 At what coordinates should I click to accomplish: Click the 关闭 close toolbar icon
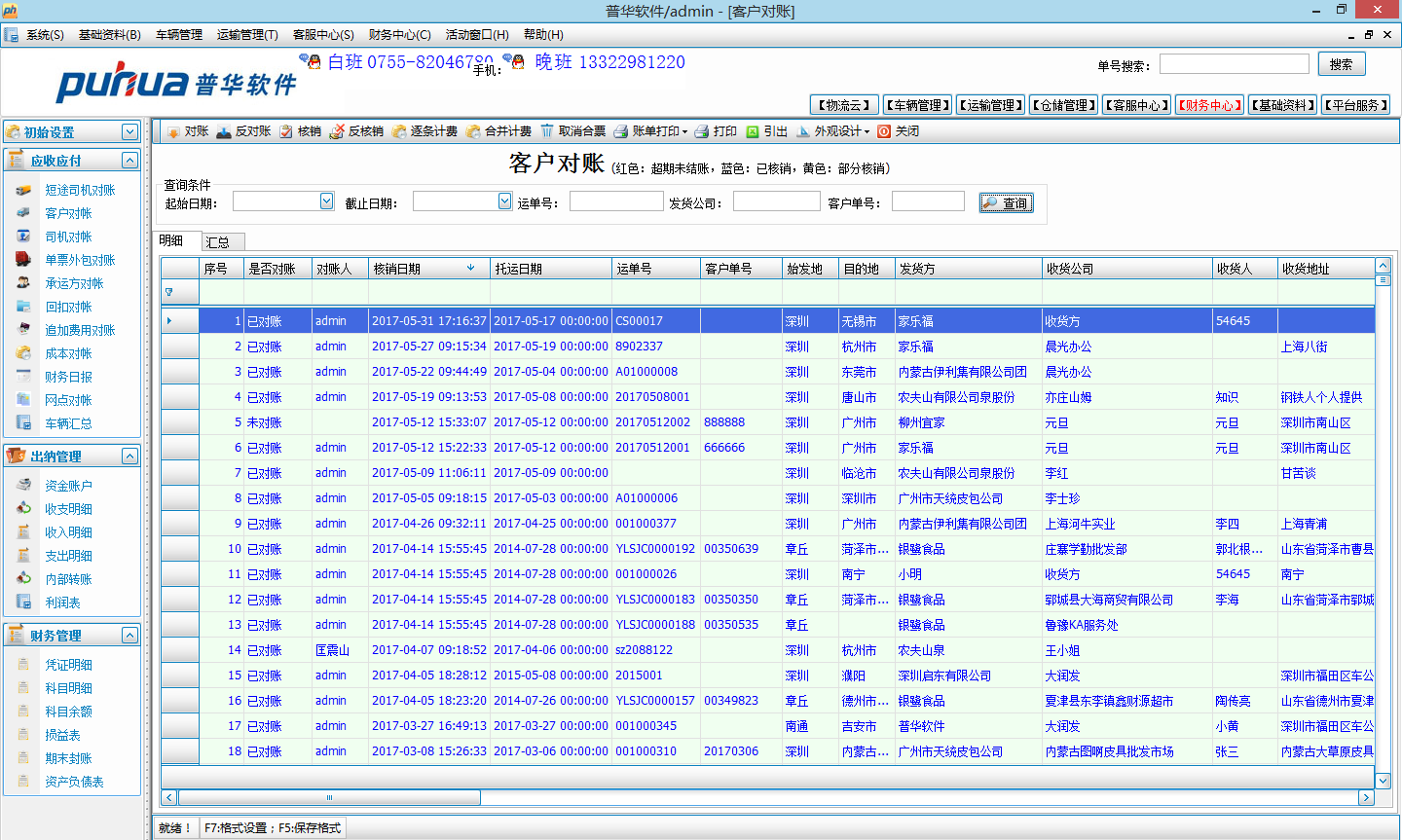[884, 131]
